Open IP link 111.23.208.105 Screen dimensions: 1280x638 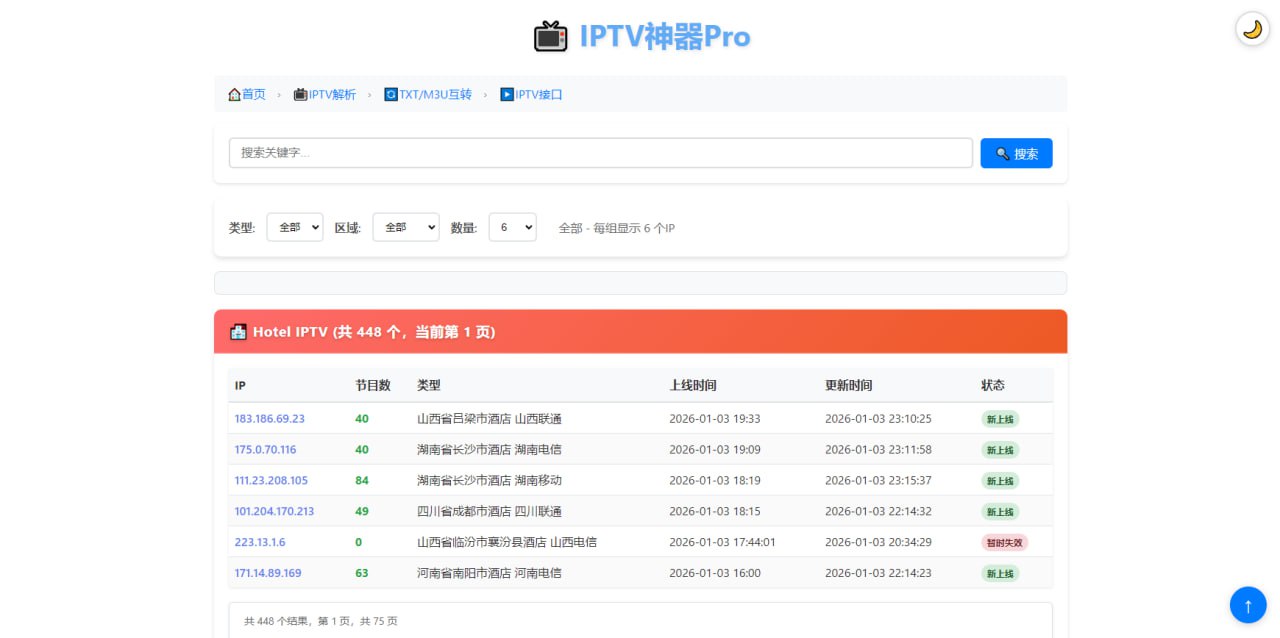[x=271, y=481]
